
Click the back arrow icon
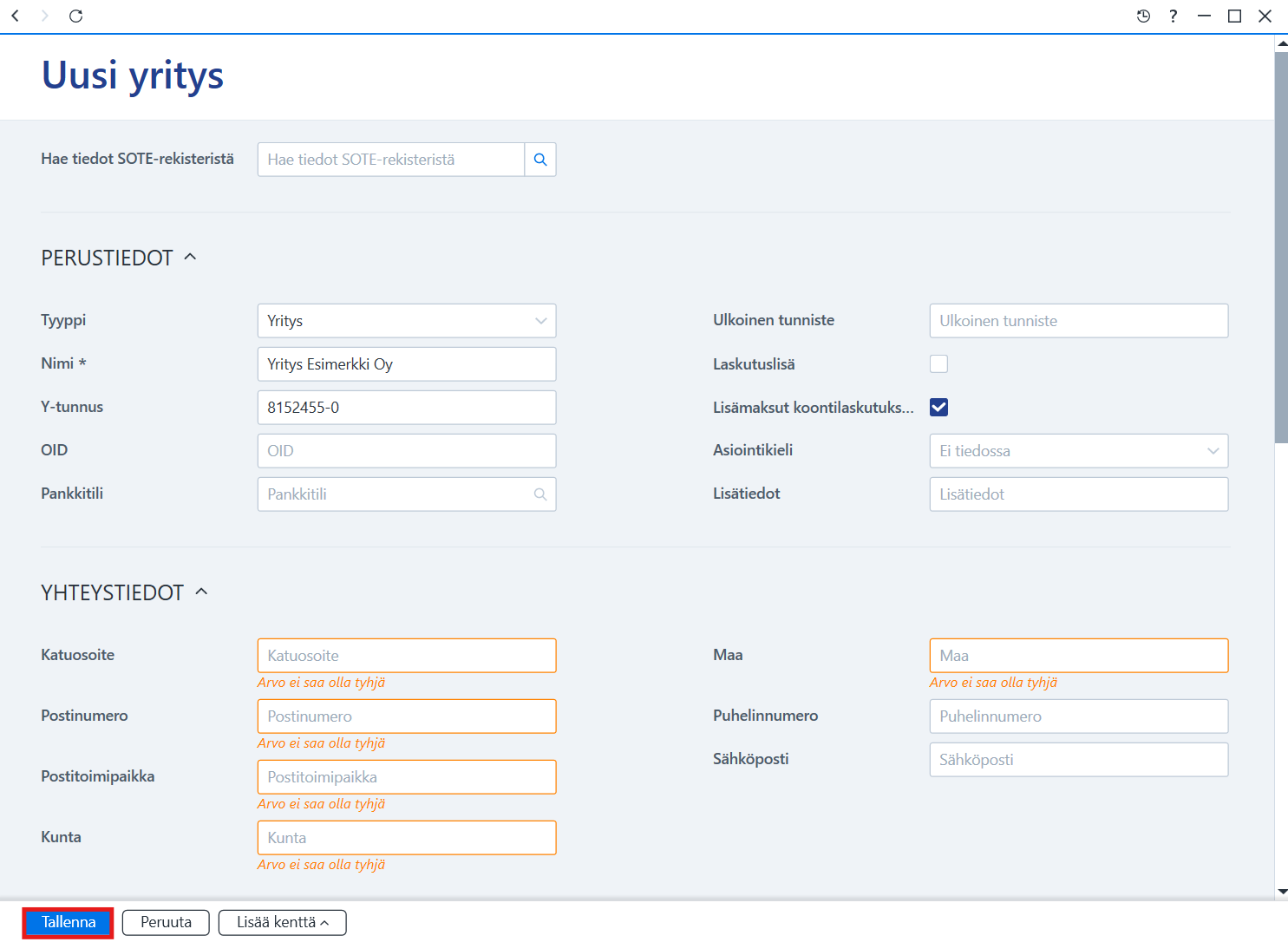(x=16, y=16)
